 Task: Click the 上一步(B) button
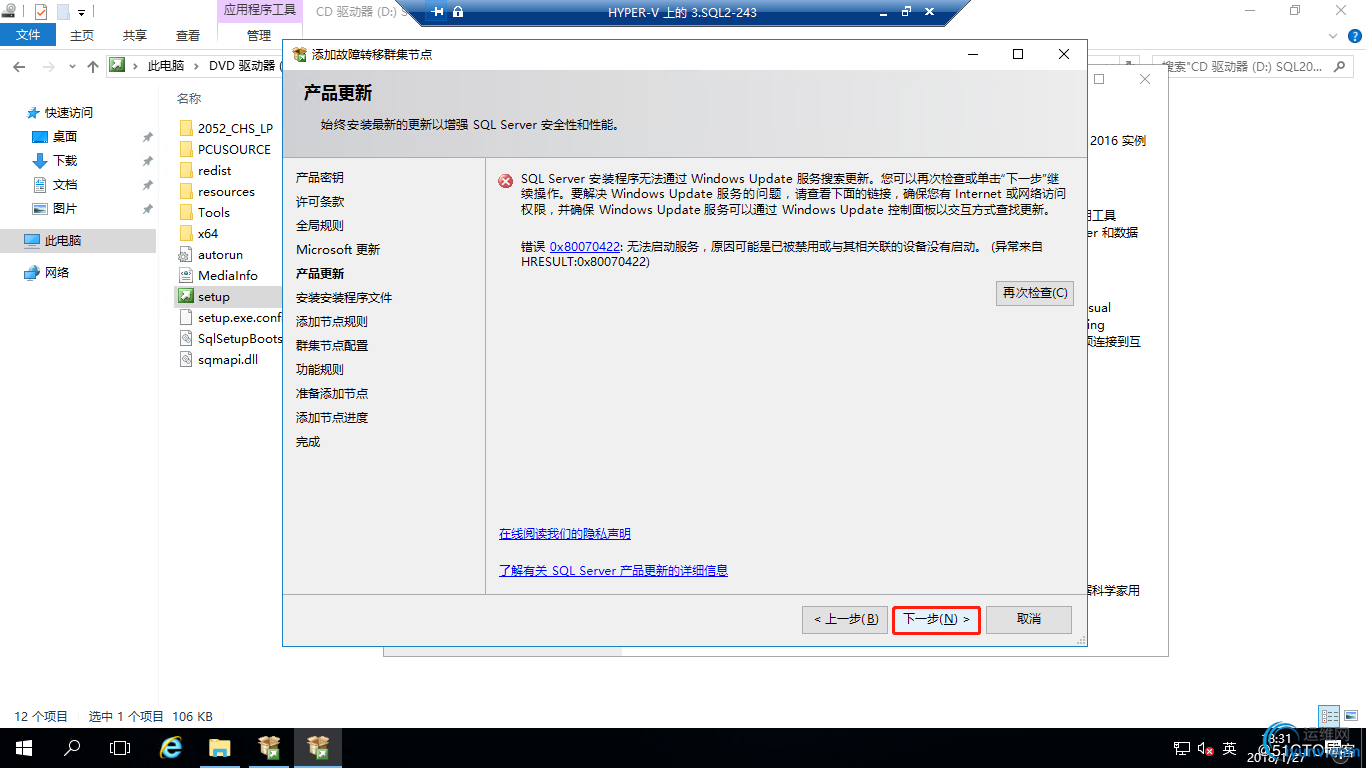pyautogui.click(x=845, y=620)
